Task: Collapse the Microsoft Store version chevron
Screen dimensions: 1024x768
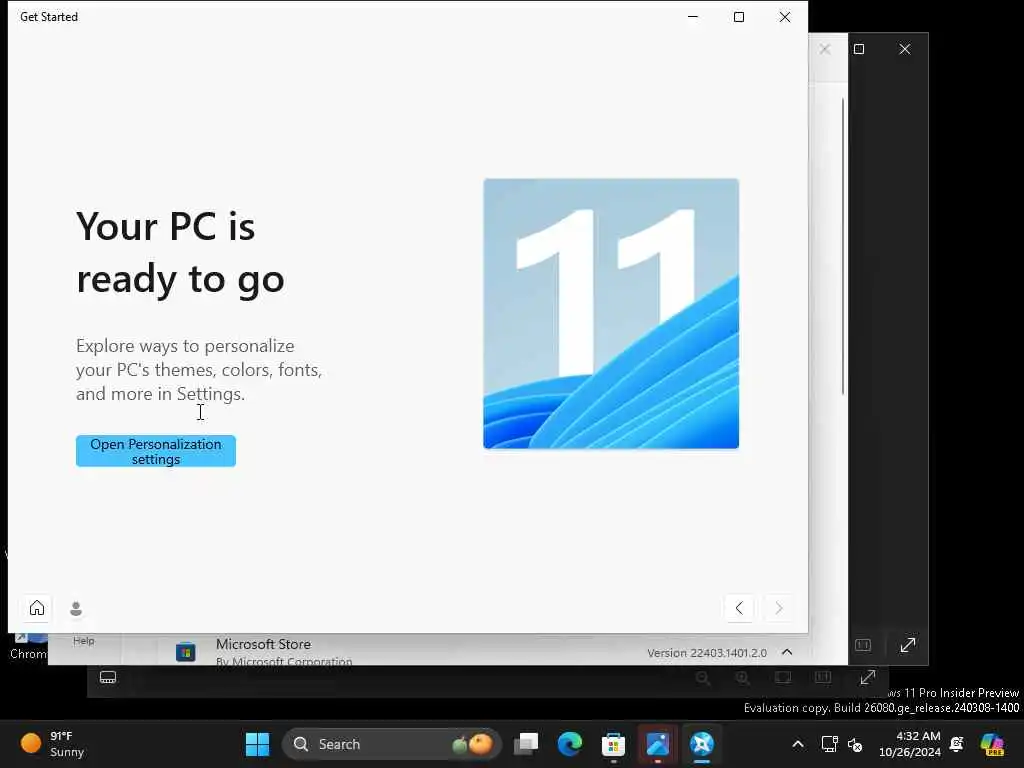Action: coord(788,652)
